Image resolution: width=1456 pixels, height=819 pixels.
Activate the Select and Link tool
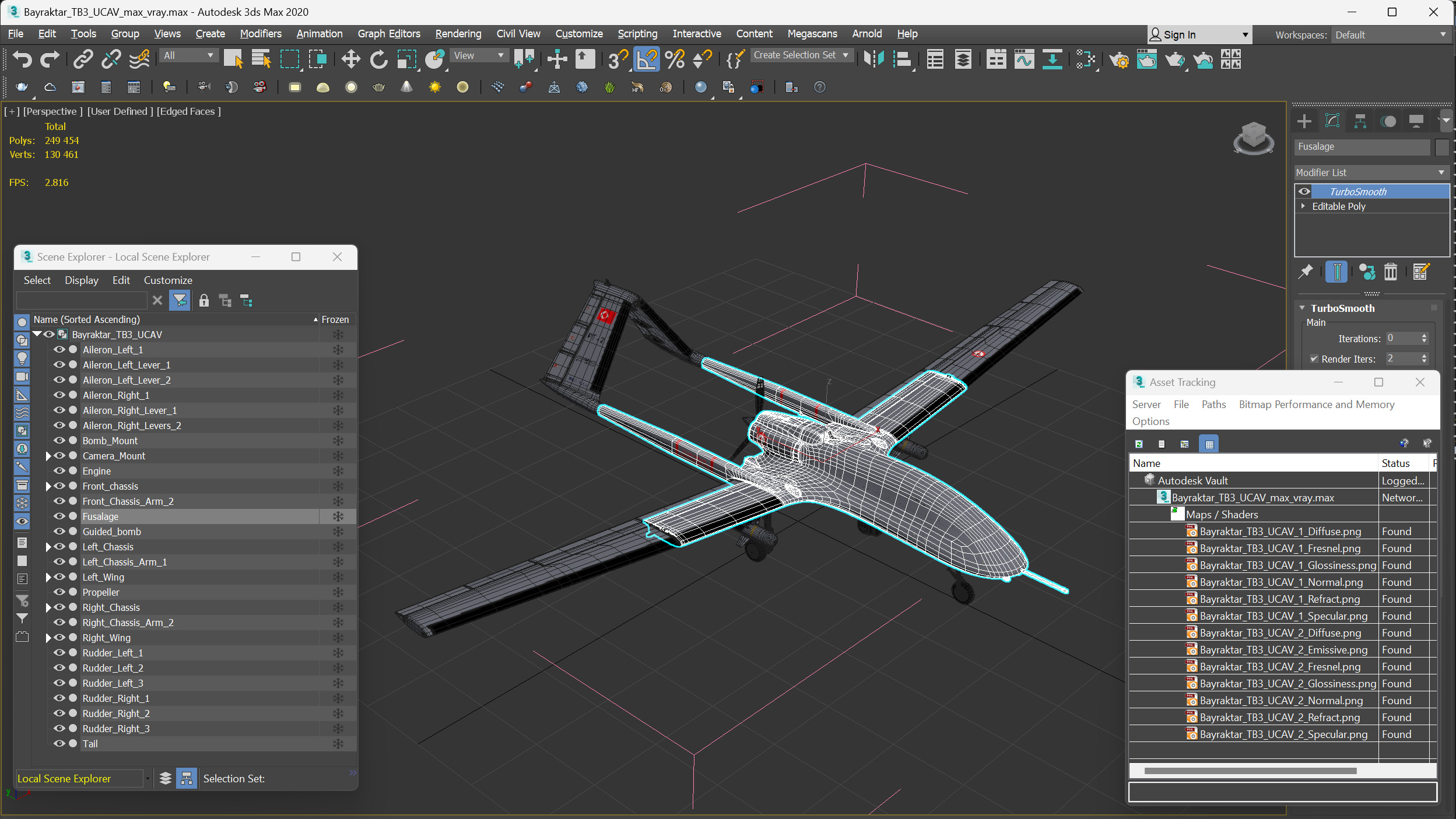[83, 59]
